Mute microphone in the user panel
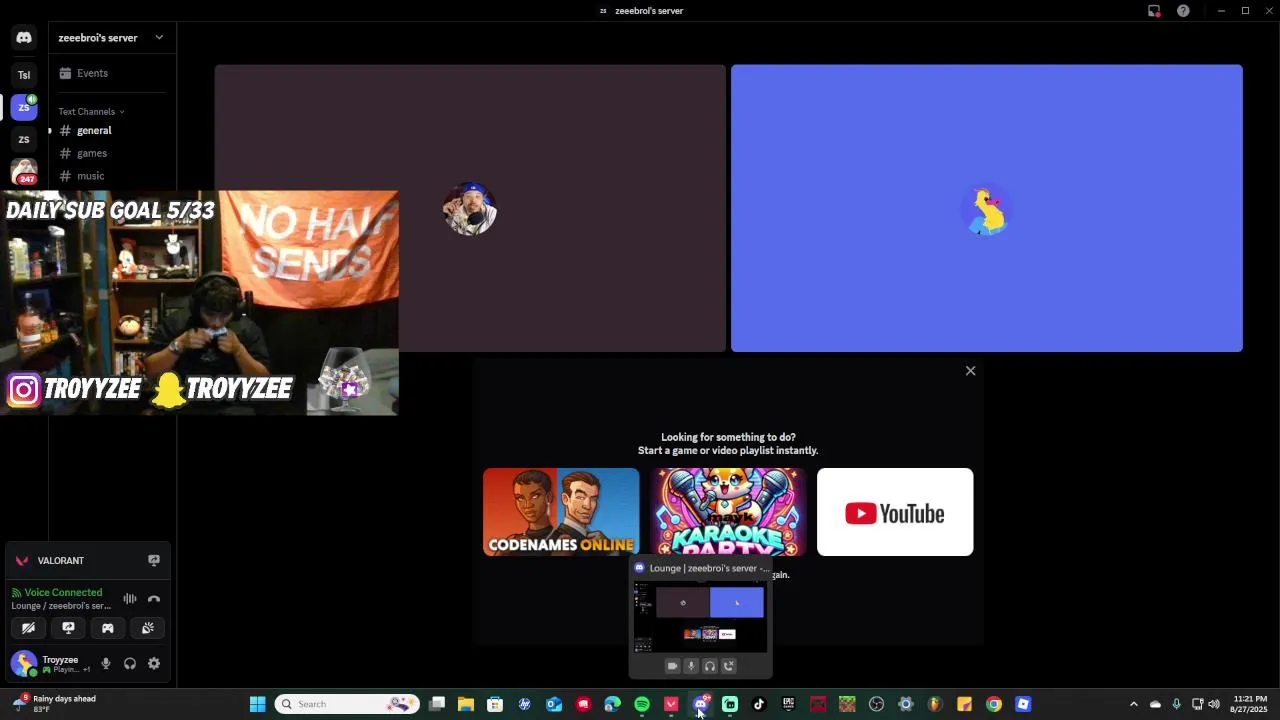Viewport: 1280px width, 720px height. pyautogui.click(x=106, y=664)
